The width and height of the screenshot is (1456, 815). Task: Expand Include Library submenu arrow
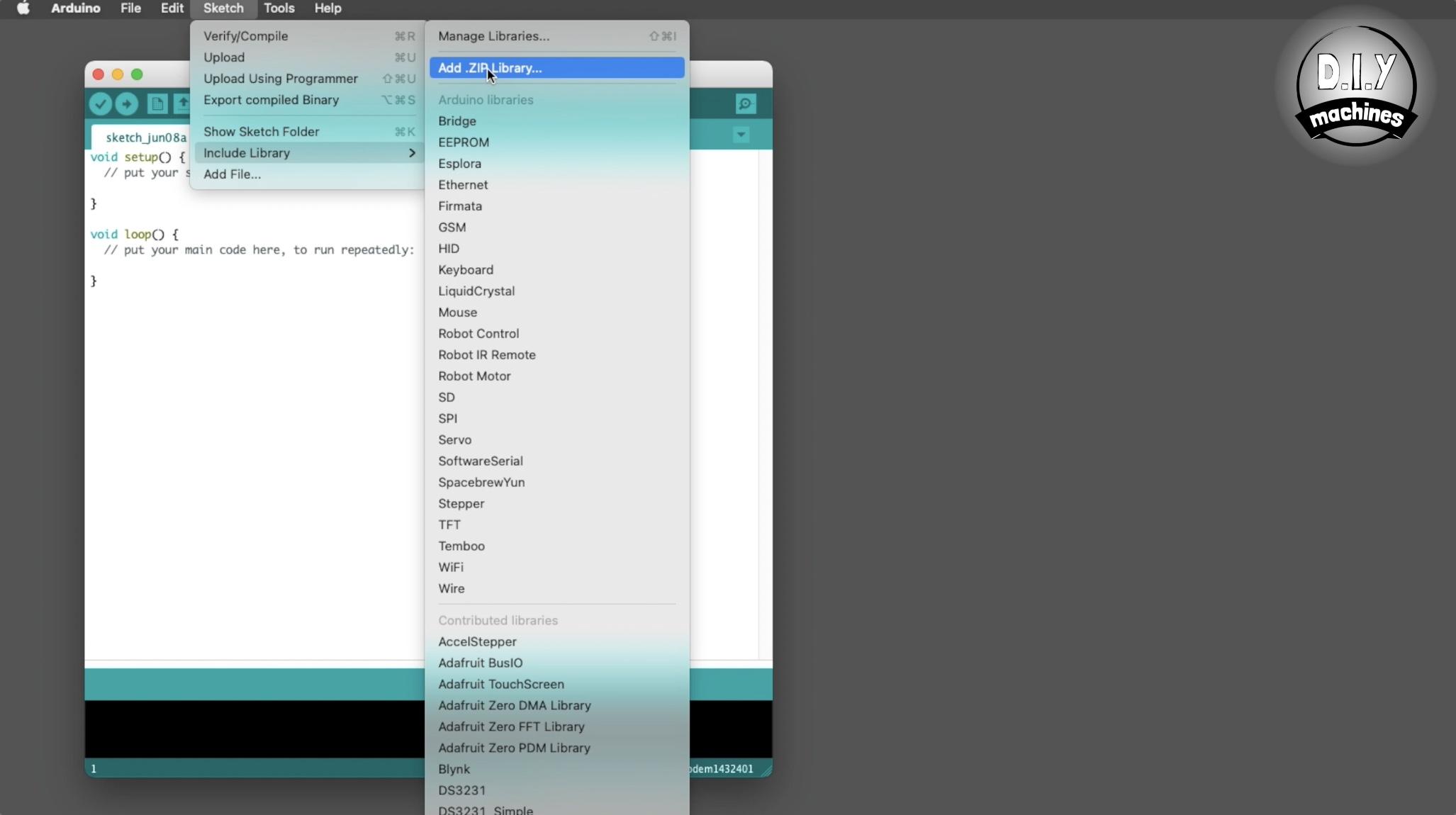click(412, 153)
